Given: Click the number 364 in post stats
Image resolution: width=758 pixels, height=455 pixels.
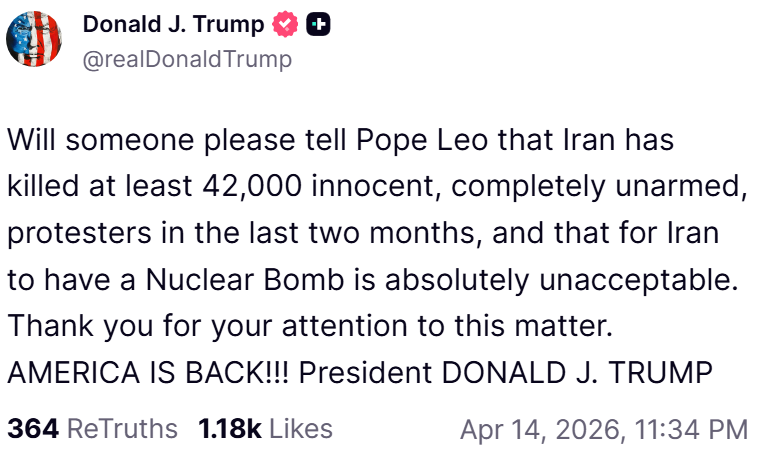Looking at the screenshot, I should (x=32, y=429).
